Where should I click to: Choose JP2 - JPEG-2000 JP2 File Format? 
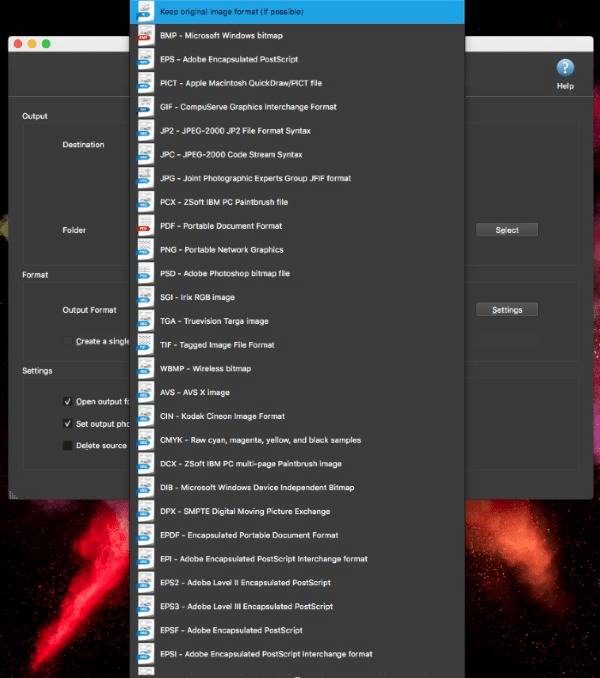tap(297, 131)
